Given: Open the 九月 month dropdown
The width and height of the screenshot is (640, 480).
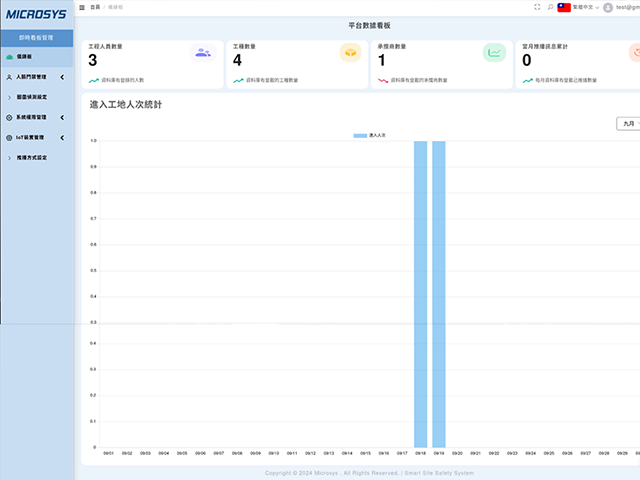Looking at the screenshot, I should click(629, 124).
